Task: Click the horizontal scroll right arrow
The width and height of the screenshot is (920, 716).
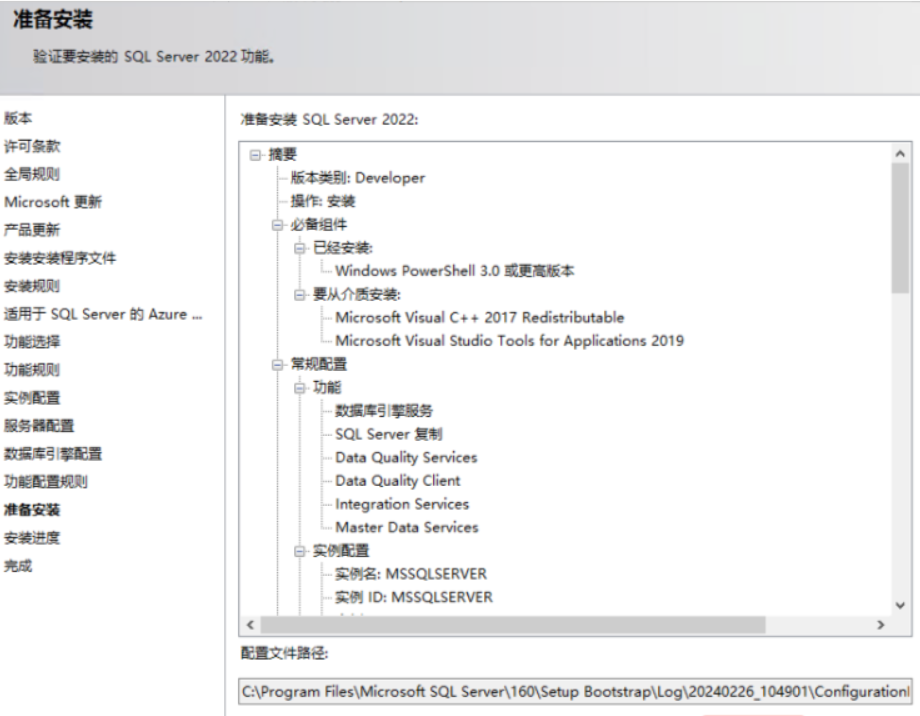Action: [x=880, y=625]
